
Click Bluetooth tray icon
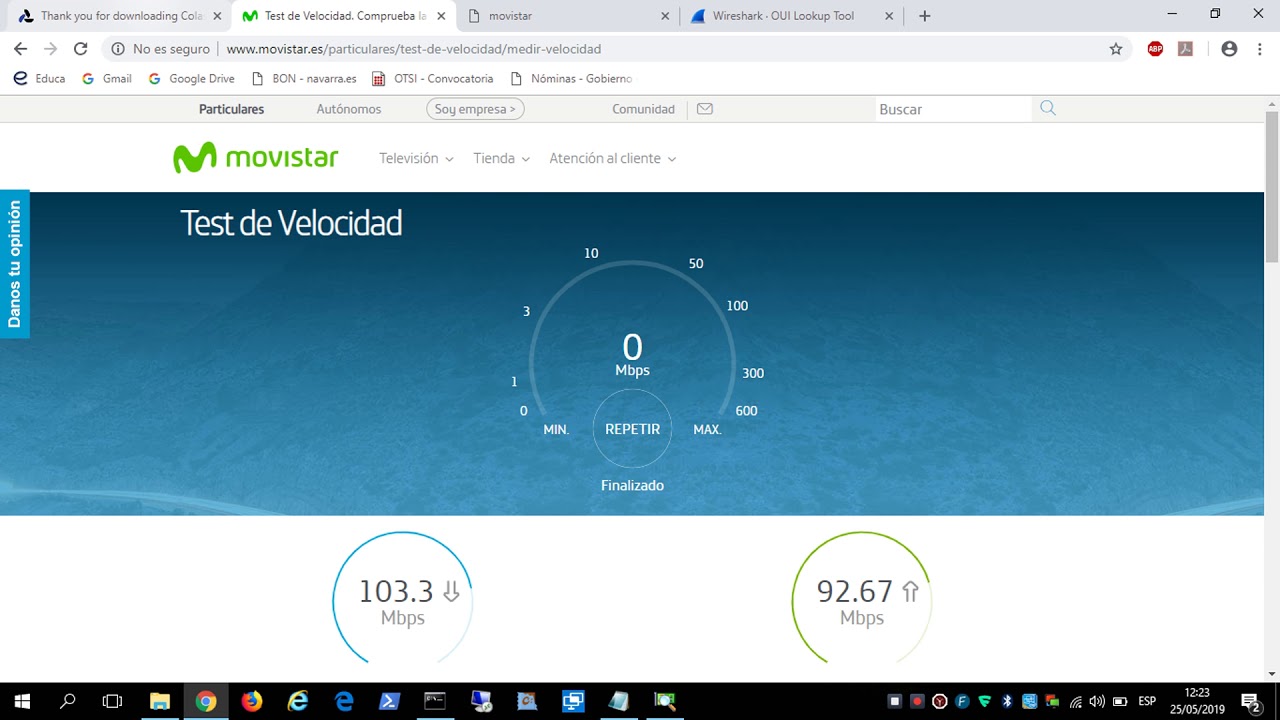(x=1007, y=701)
